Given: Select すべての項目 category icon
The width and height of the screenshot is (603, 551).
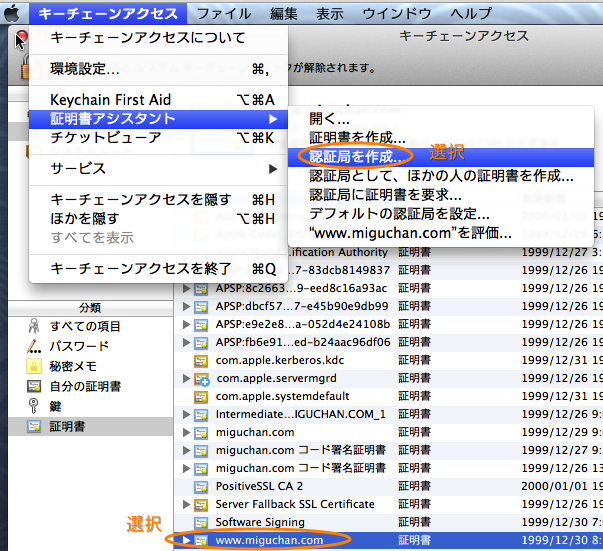Looking at the screenshot, I should point(34,326).
